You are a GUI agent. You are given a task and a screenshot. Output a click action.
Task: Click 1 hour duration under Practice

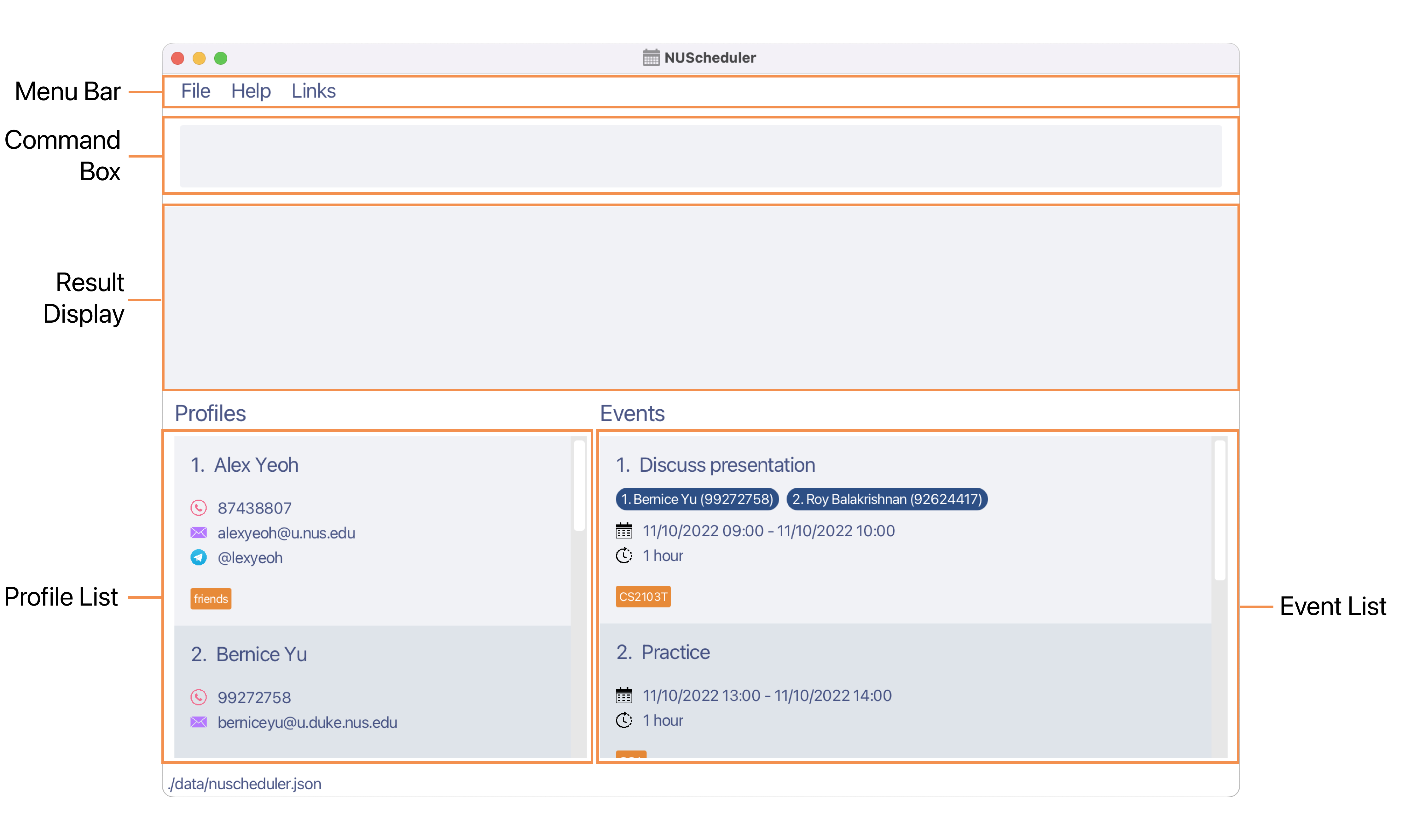[x=663, y=720]
